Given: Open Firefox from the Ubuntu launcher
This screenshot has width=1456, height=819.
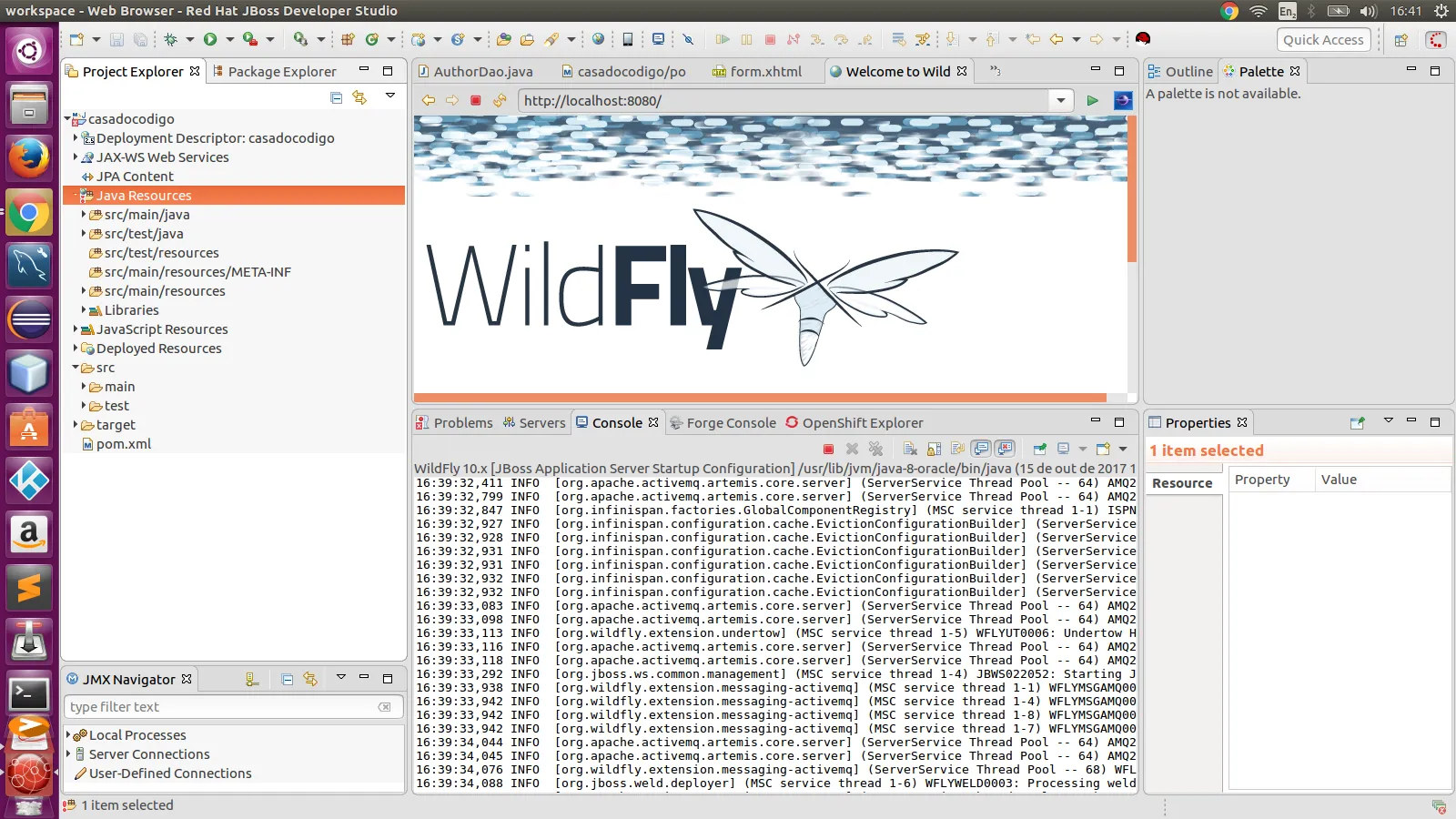Looking at the screenshot, I should point(29,158).
